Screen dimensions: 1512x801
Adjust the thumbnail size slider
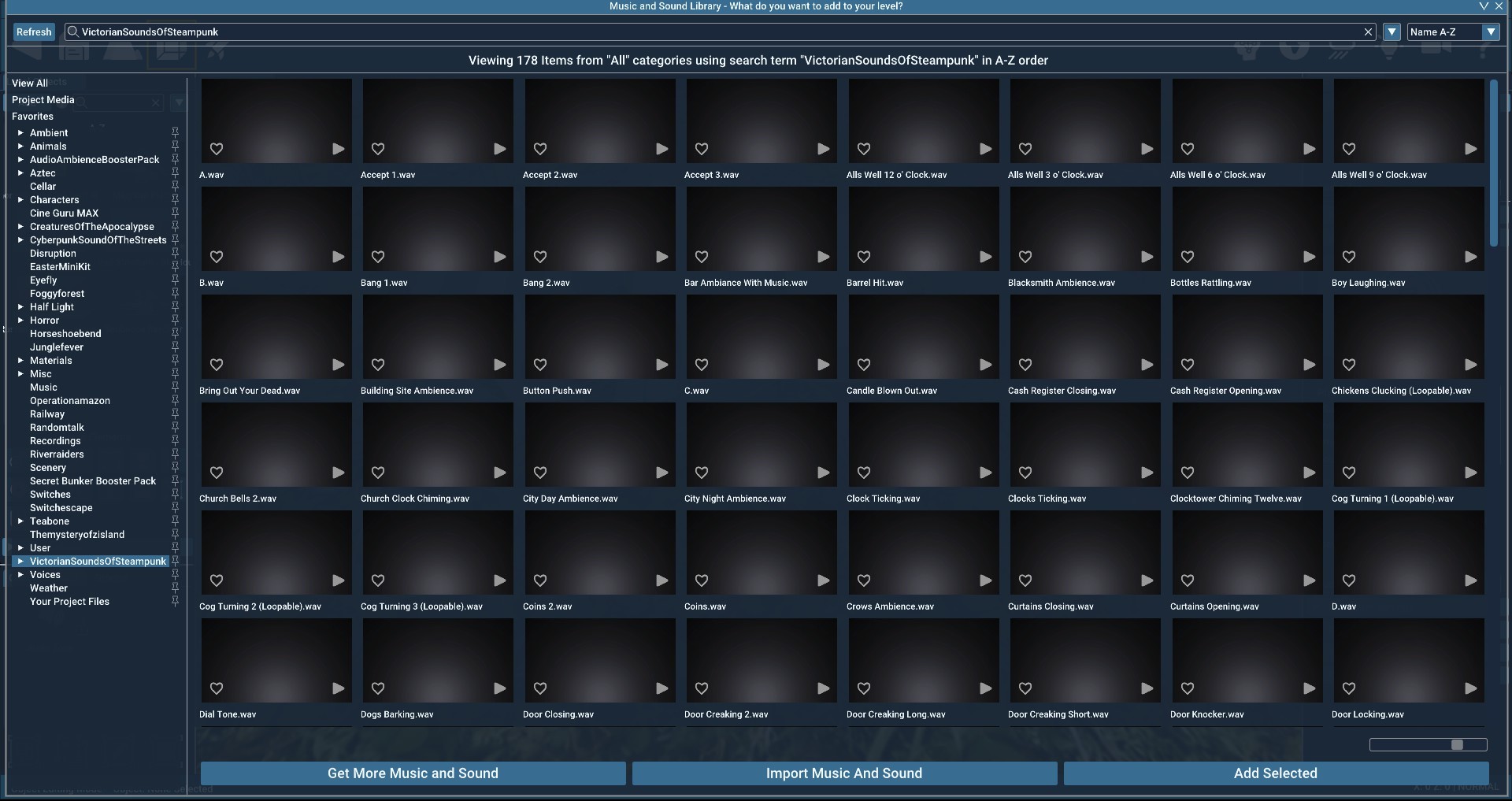click(x=1457, y=745)
